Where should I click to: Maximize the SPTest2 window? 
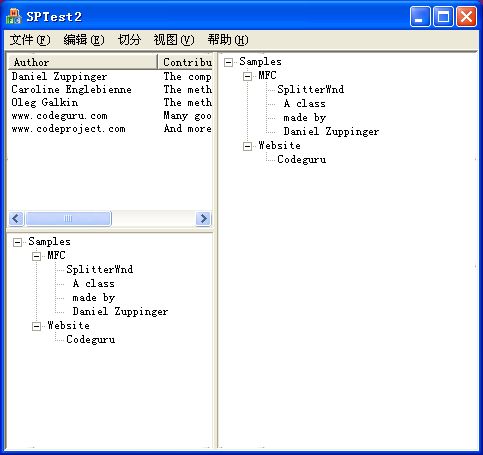[x=443, y=16]
